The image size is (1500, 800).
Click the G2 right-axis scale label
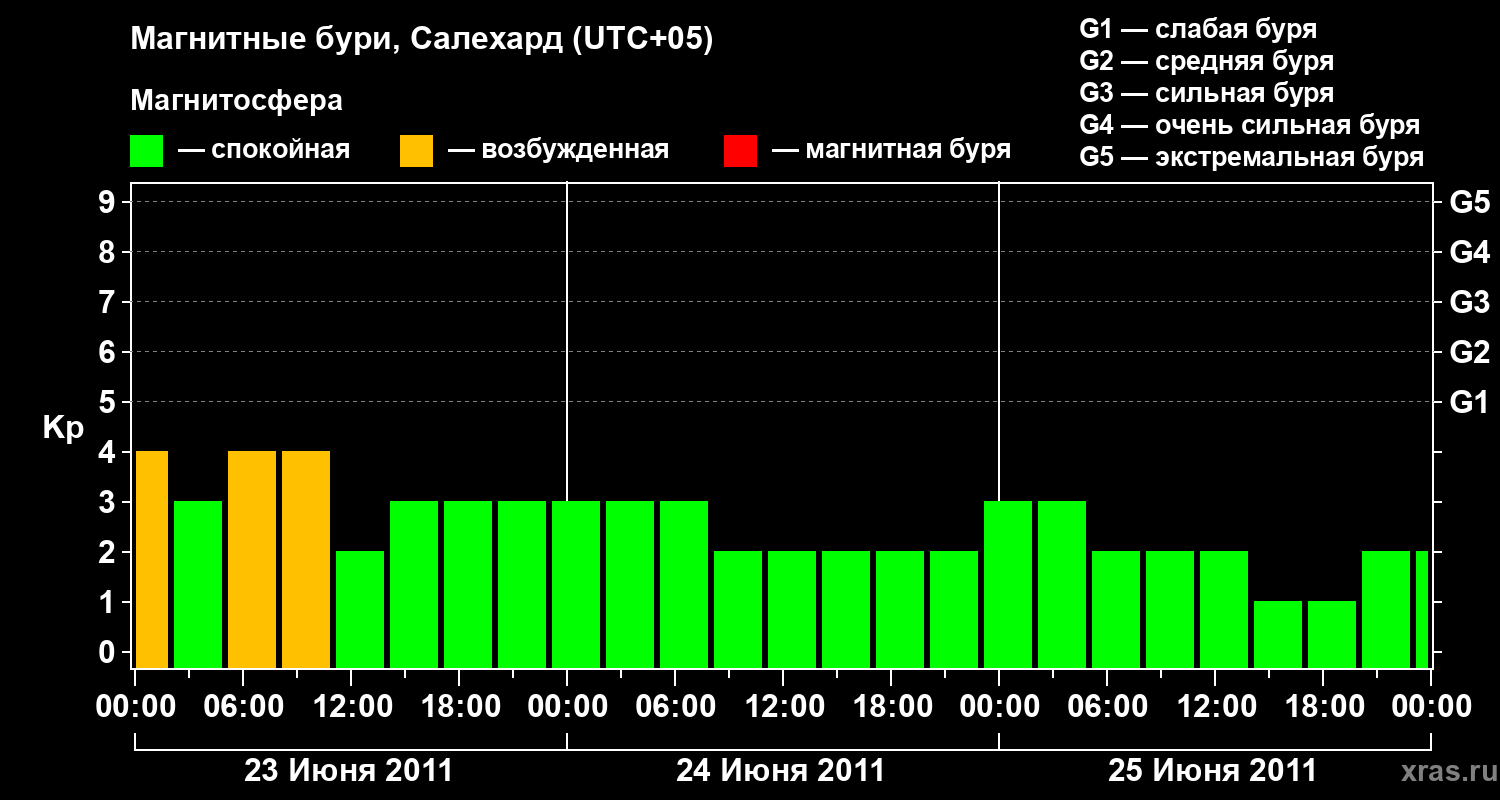pos(1469,352)
